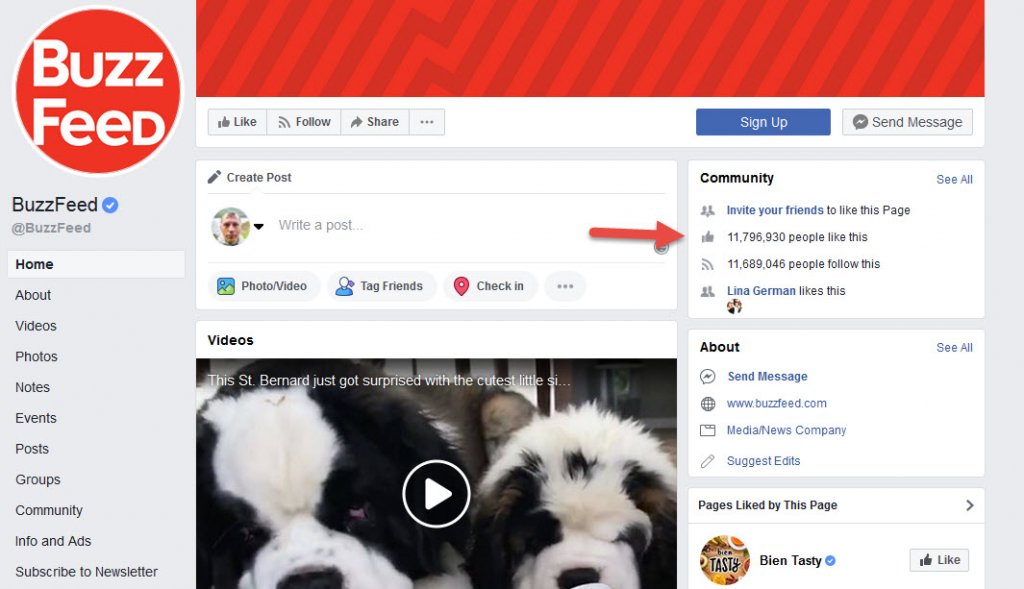The image size is (1024, 589).
Task: Click Invite your friends link
Action: pos(775,210)
